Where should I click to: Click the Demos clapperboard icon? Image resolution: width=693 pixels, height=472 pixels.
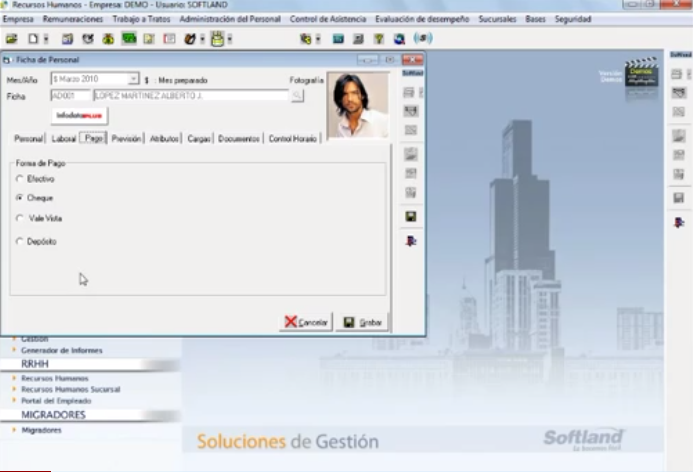point(641,73)
